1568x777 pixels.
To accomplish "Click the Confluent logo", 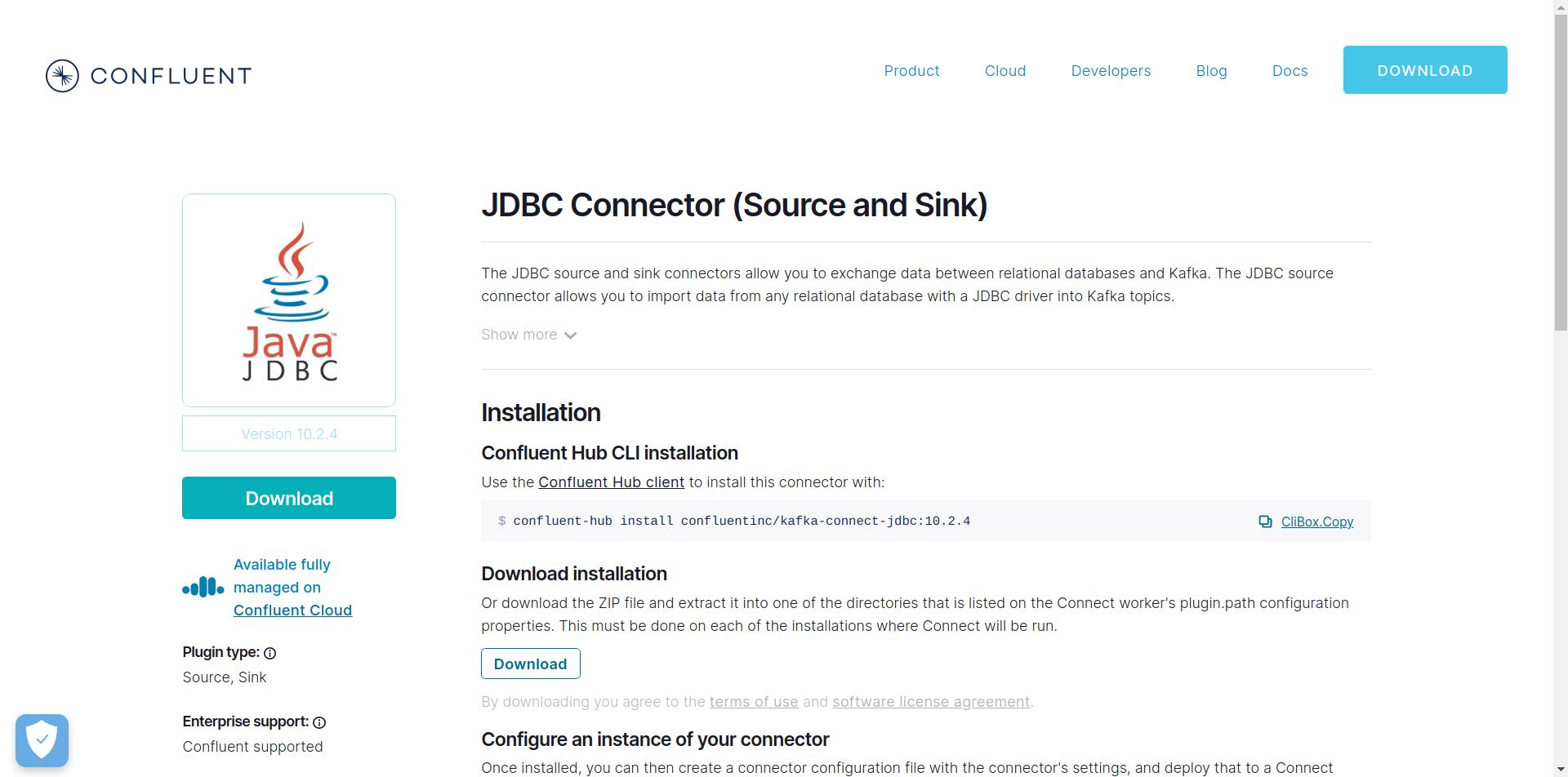I will (x=149, y=76).
